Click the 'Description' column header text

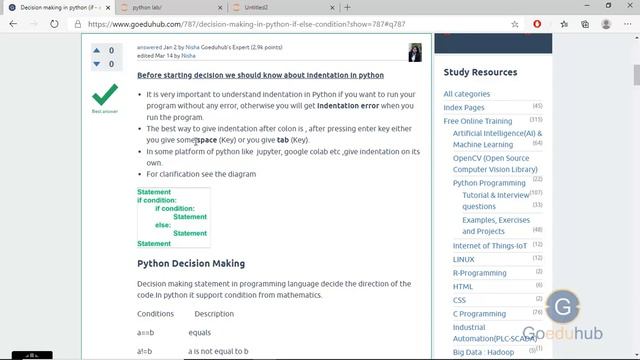(x=214, y=313)
